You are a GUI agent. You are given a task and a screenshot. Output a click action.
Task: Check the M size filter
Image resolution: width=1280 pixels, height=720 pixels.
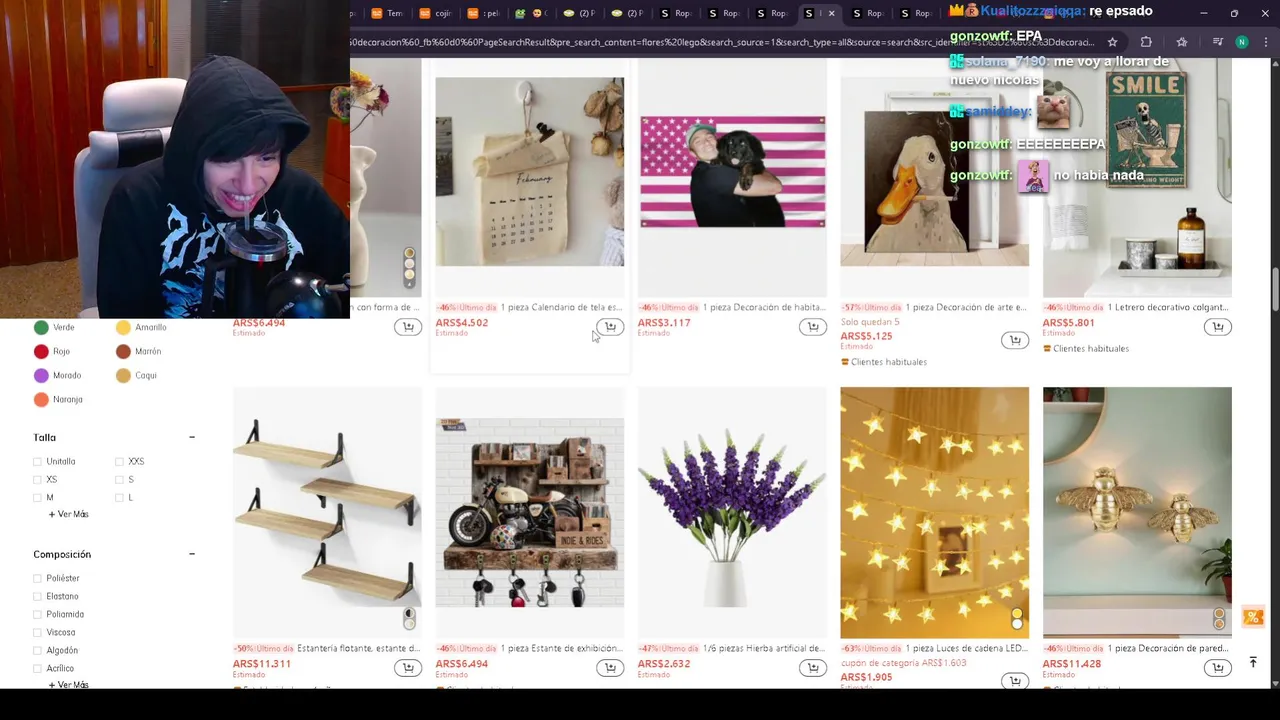click(x=38, y=498)
